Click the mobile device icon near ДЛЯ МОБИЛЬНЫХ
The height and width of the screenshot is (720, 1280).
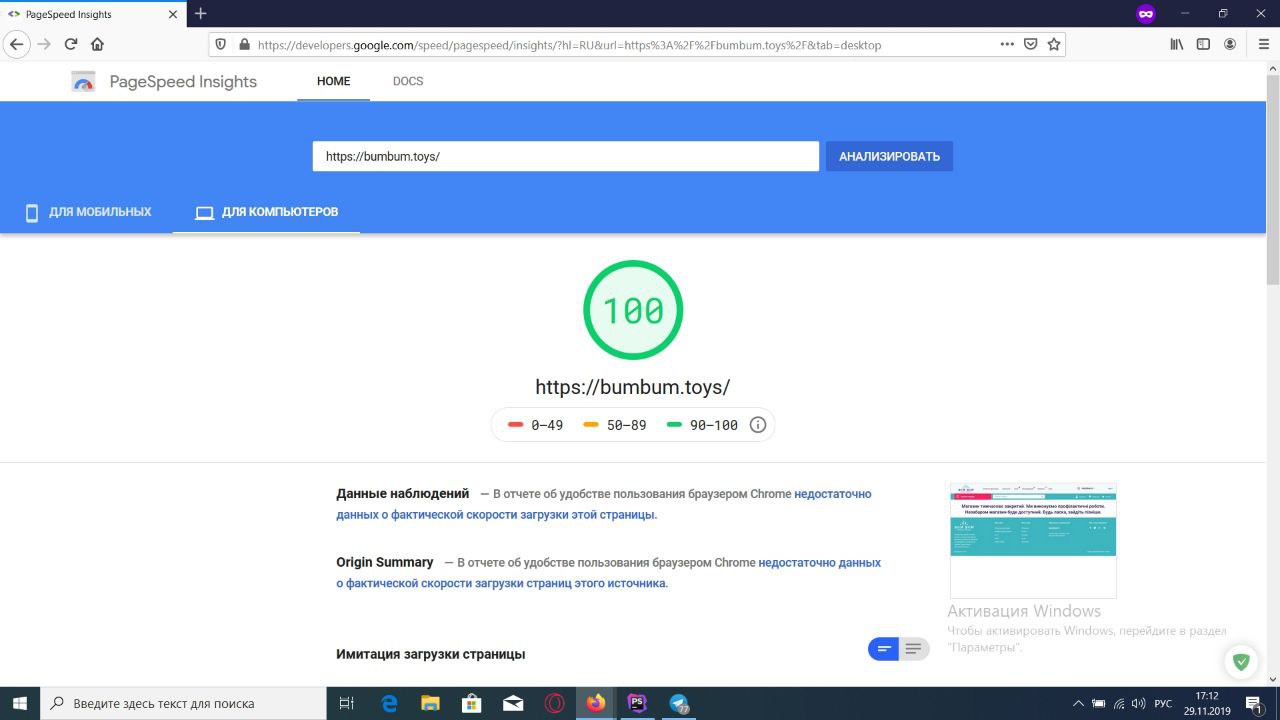click(32, 212)
